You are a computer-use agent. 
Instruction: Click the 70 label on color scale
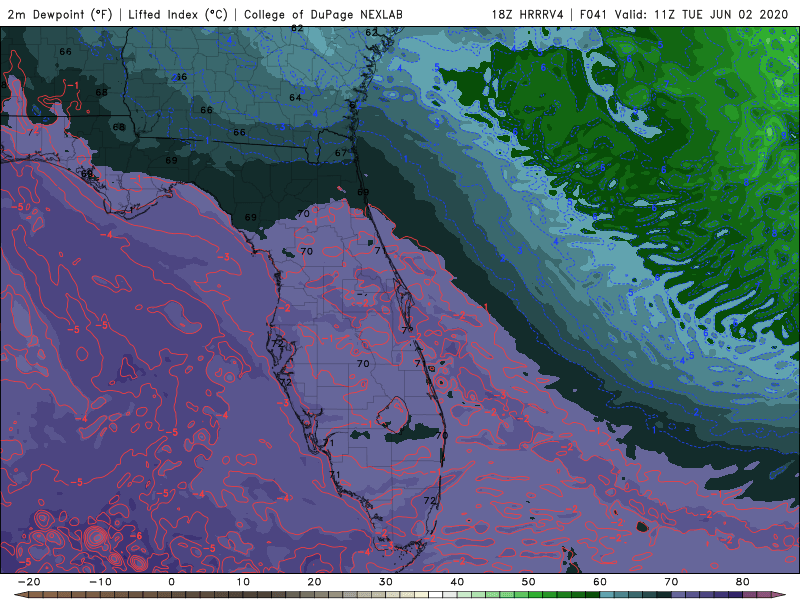coord(671,582)
